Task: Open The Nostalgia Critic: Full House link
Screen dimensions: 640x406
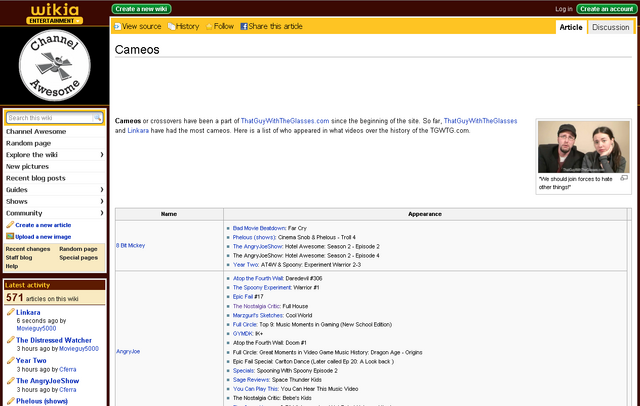Action: tap(257, 306)
